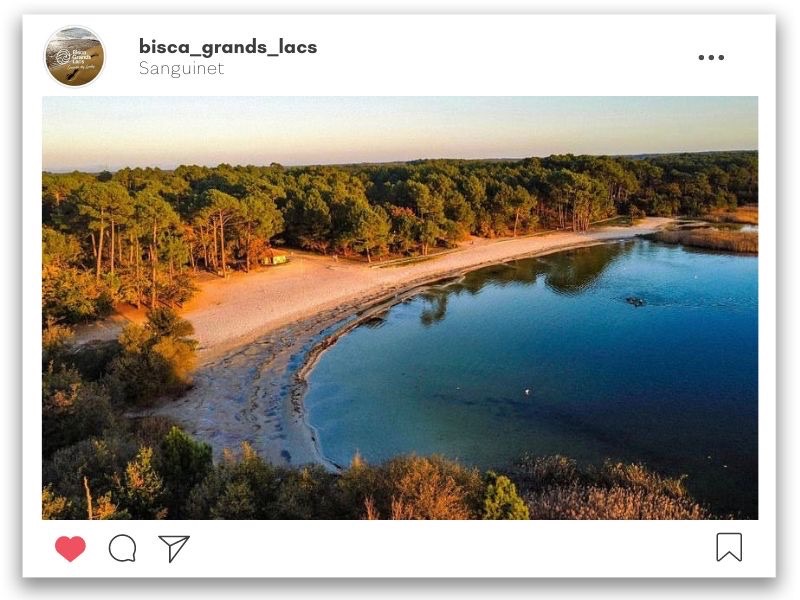Click the white bird on the lake
This screenshot has height=600, width=800.
point(527,392)
